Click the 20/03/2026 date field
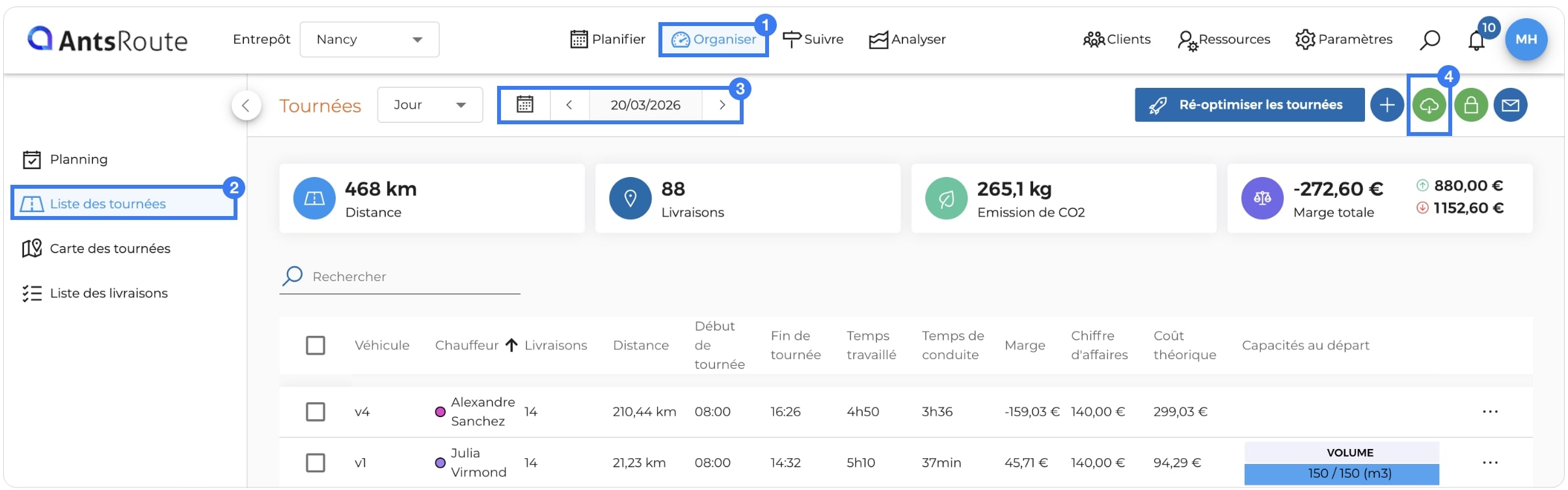The width and height of the screenshot is (1568, 490). coord(645,105)
